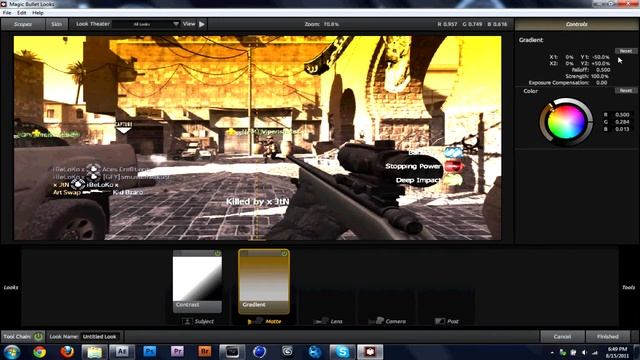Reset the Gradient parameters
This screenshot has height=360, width=640.
(x=626, y=51)
